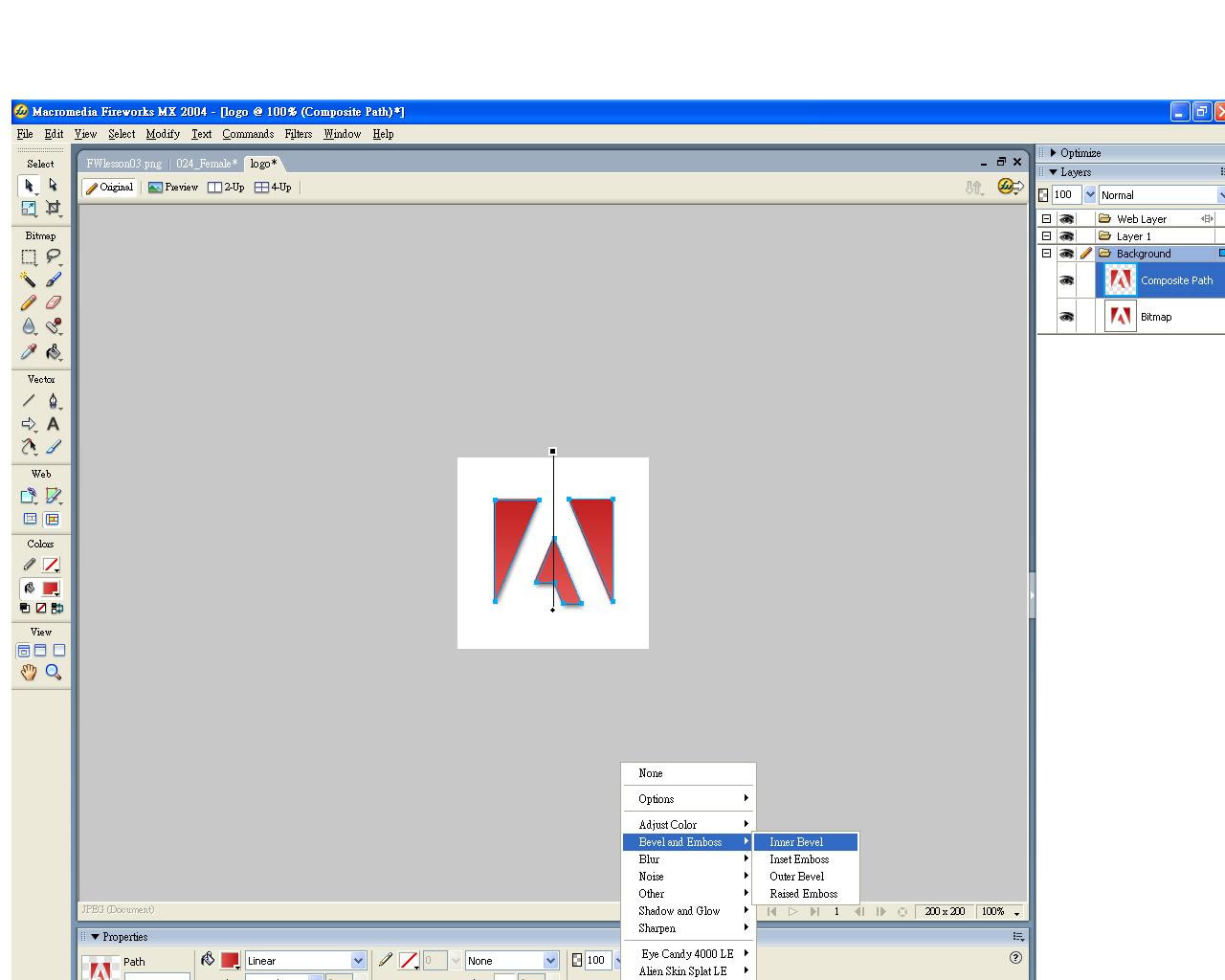
Task: Select the Knife tool
Action: click(53, 447)
